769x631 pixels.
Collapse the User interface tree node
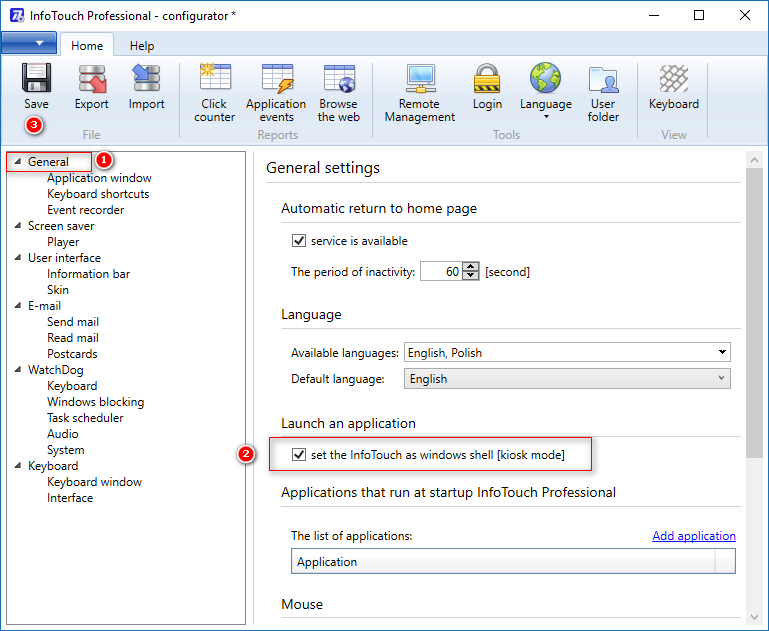18,257
